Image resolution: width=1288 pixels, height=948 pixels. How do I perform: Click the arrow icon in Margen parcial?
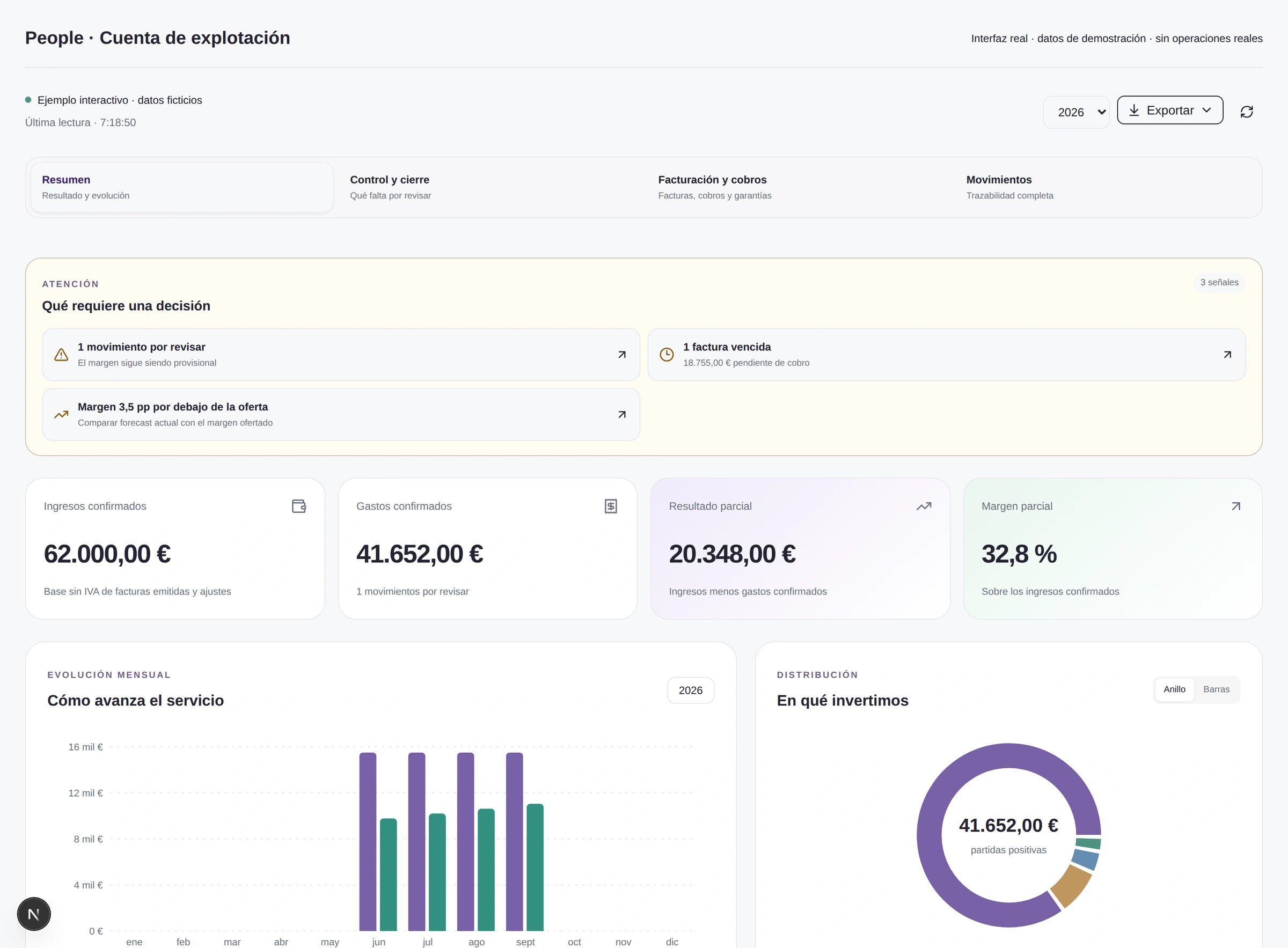(1236, 506)
